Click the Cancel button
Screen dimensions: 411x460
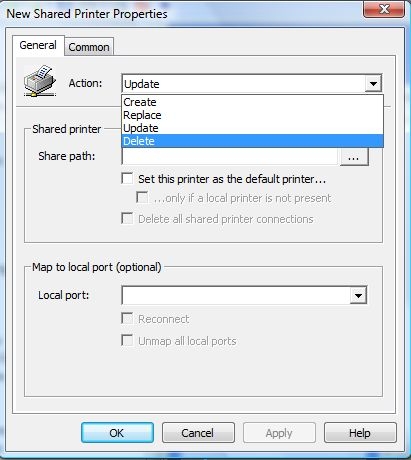[198, 433]
